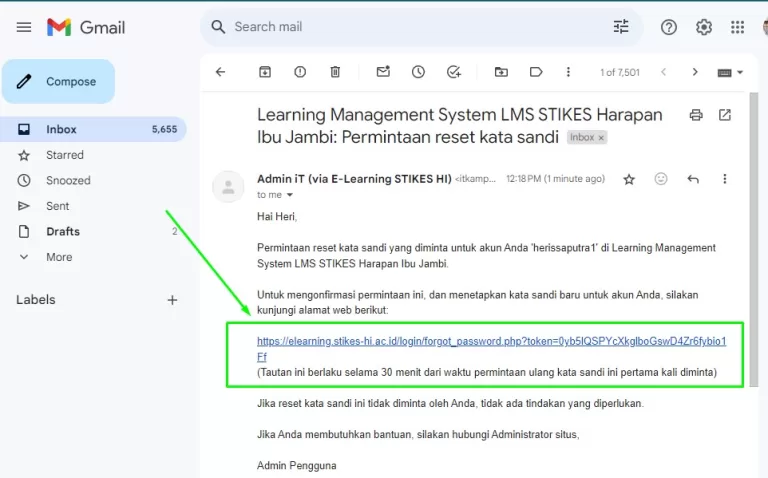
Task: Add email to Tasks
Action: click(x=454, y=72)
